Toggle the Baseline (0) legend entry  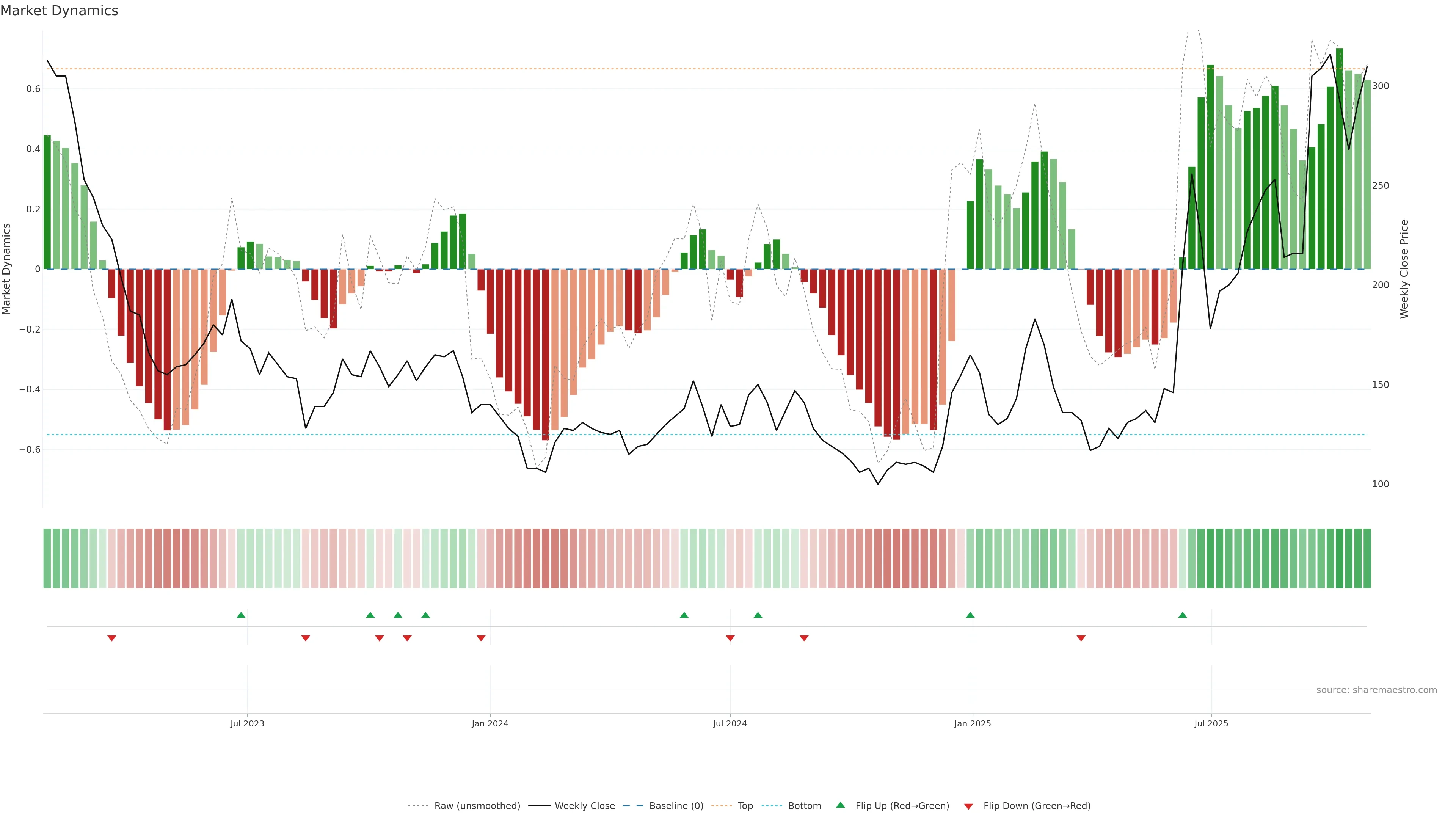(x=676, y=806)
